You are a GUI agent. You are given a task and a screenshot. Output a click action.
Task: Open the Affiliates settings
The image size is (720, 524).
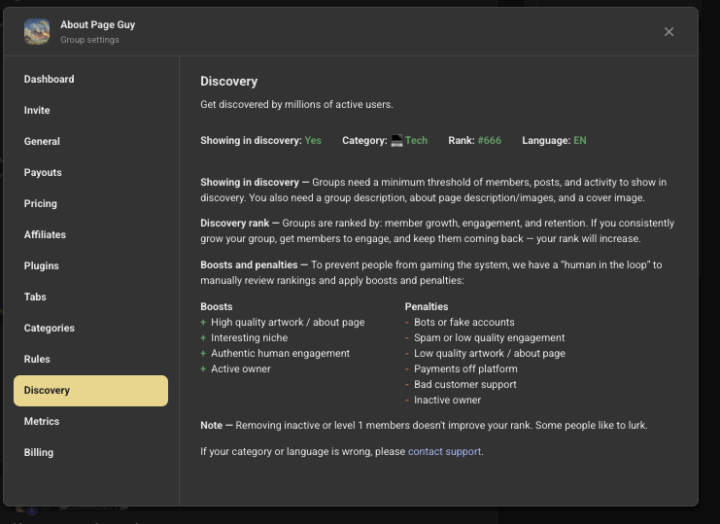(x=45, y=234)
